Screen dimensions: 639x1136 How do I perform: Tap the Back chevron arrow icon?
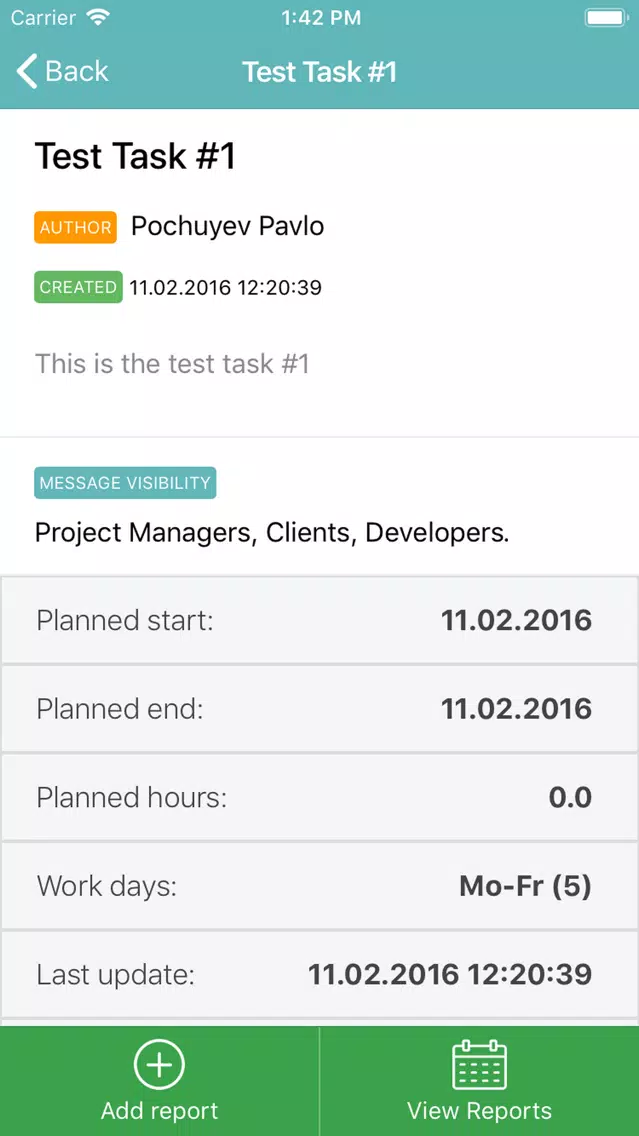click(x=26, y=72)
